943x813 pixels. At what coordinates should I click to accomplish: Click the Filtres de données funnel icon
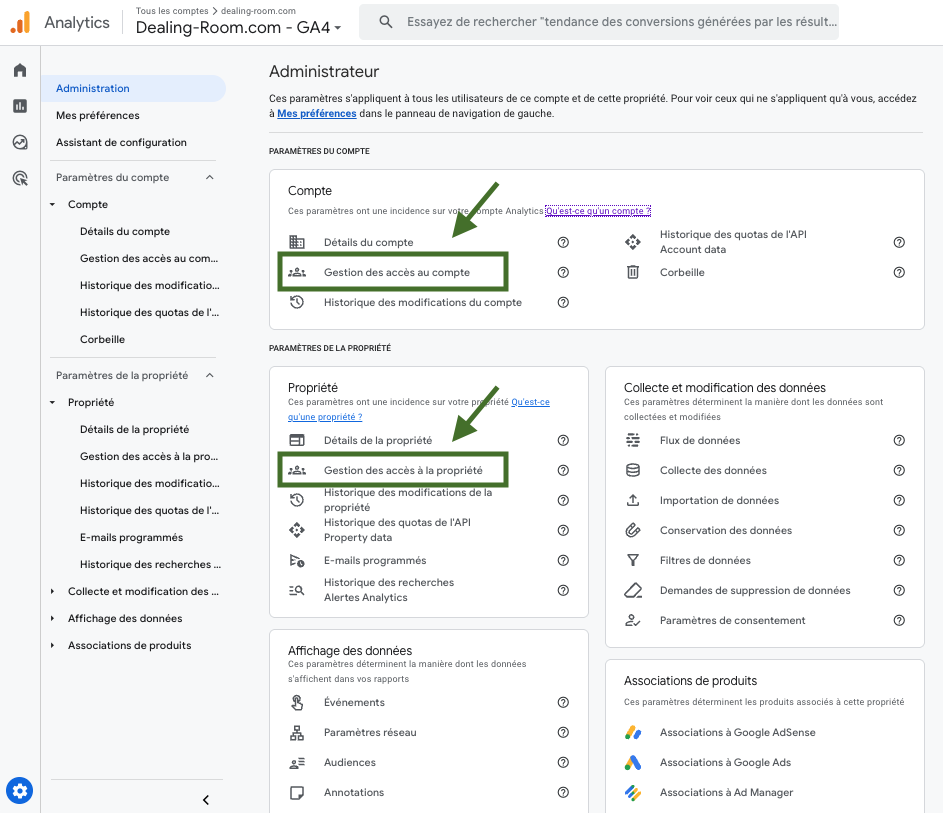(633, 560)
